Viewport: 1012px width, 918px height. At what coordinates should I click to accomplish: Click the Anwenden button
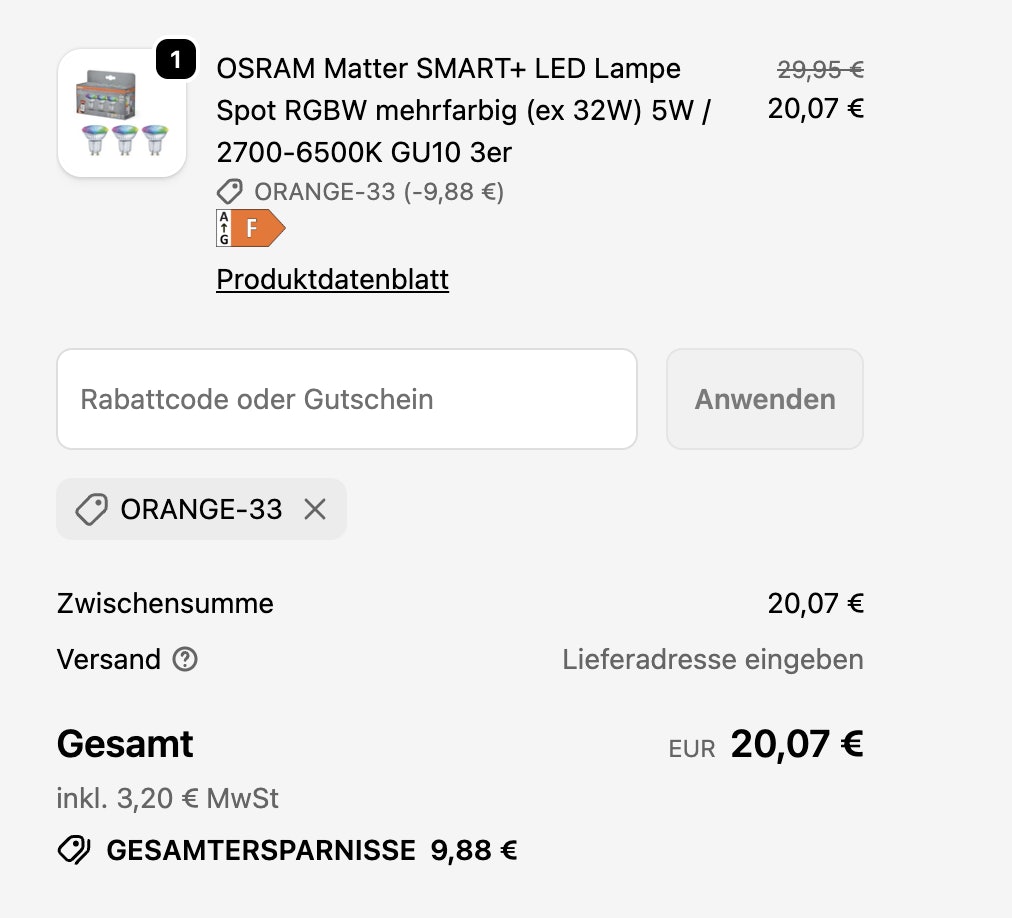[764, 399]
